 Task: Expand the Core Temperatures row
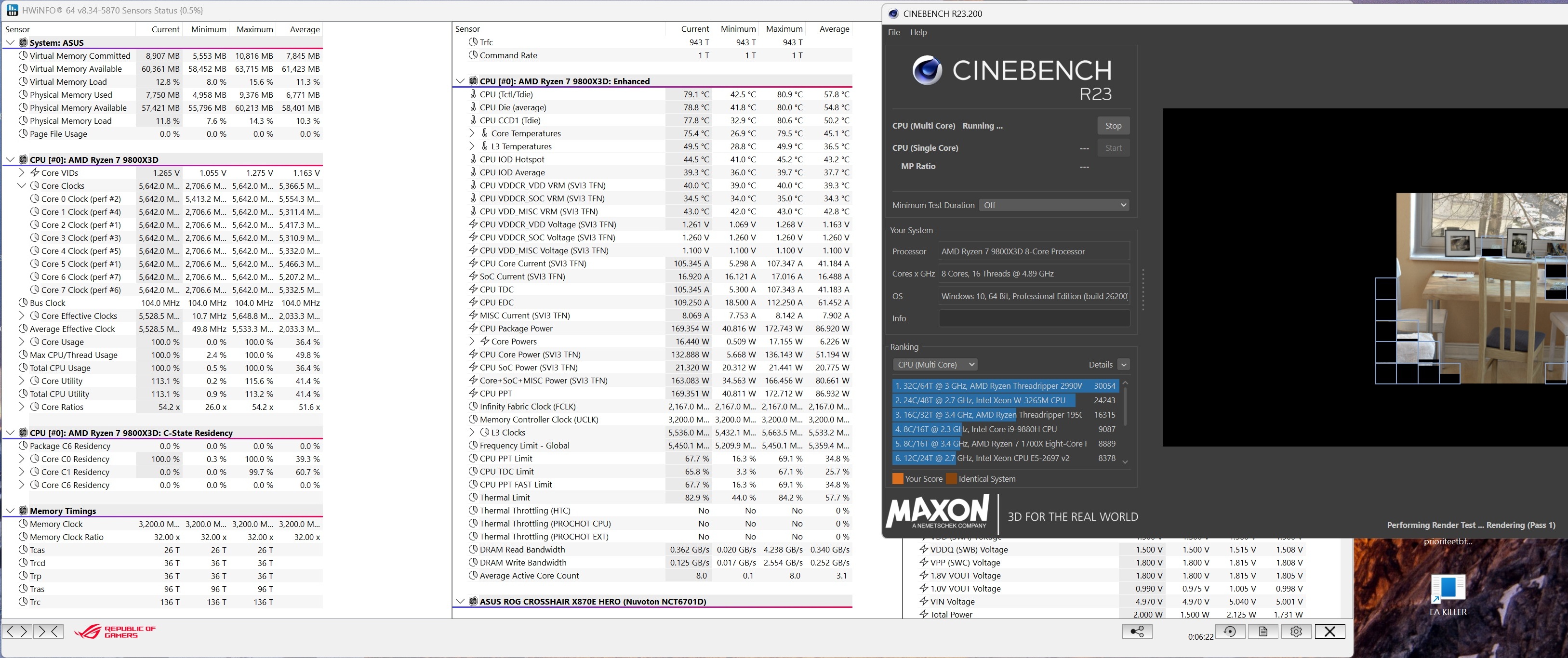[472, 133]
